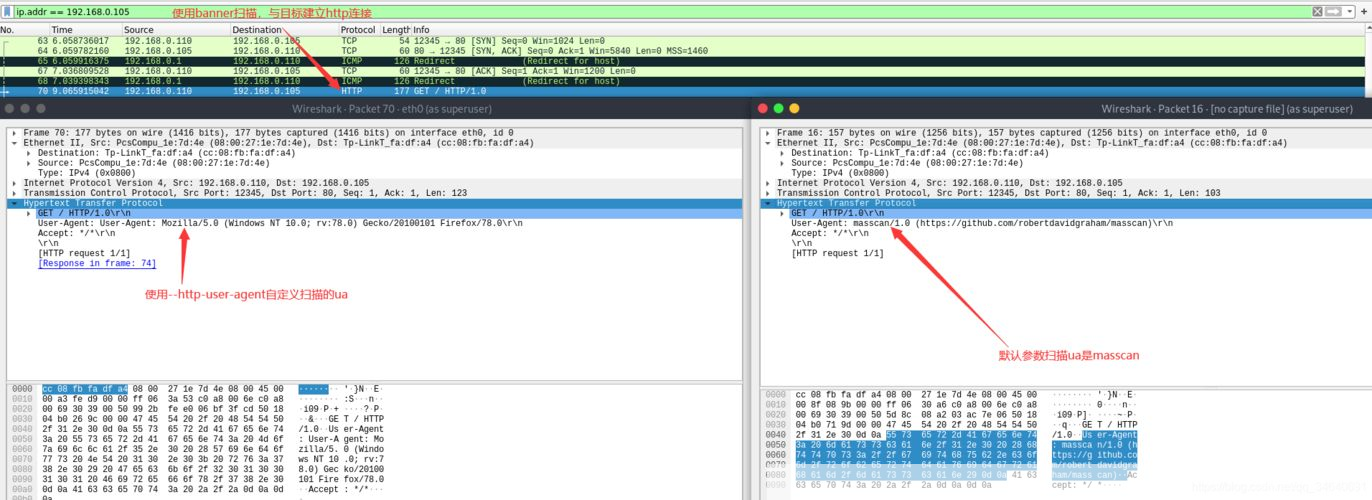The width and height of the screenshot is (1372, 500).
Task: Click red close button of Packet 16 window
Action: [x=764, y=108]
